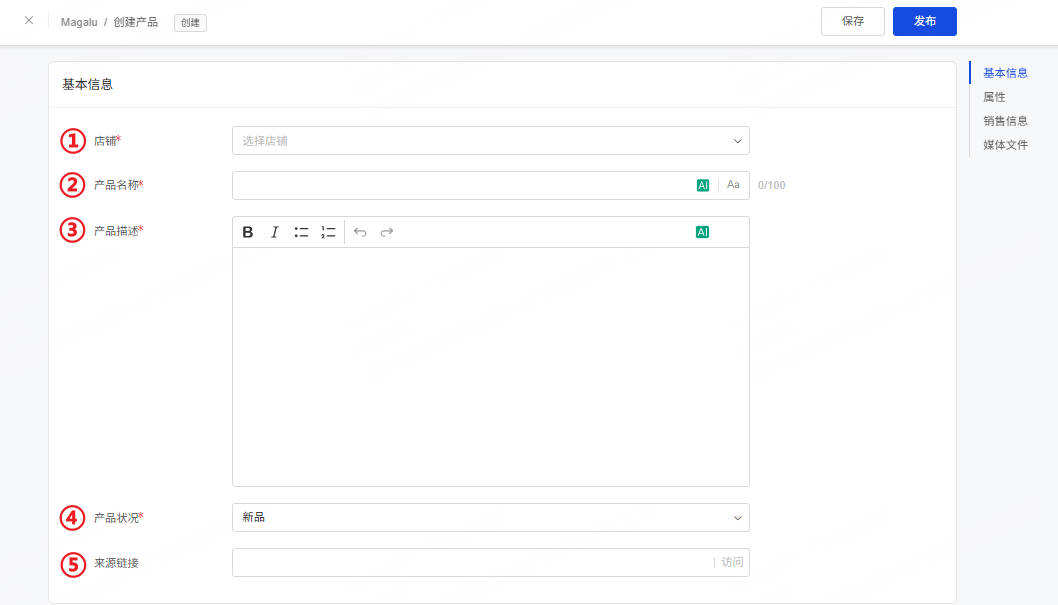
Task: Click 访问 link in source link field
Action: [x=732, y=563]
